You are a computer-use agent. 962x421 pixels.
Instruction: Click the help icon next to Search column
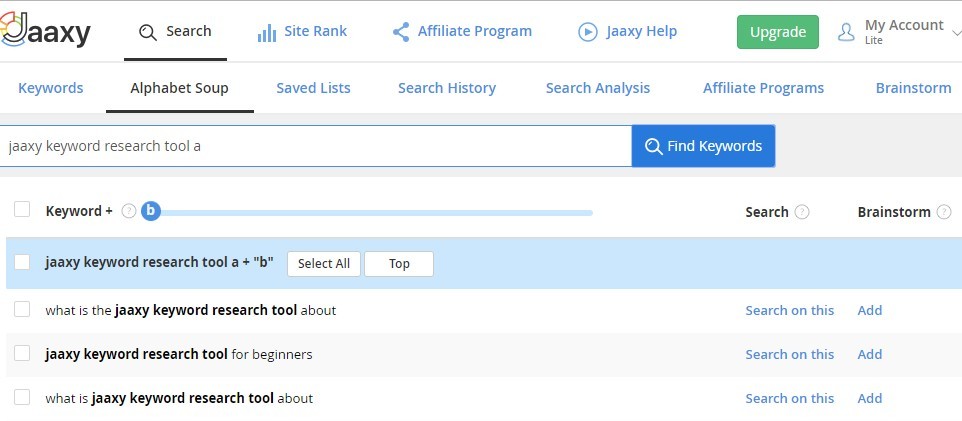click(802, 212)
